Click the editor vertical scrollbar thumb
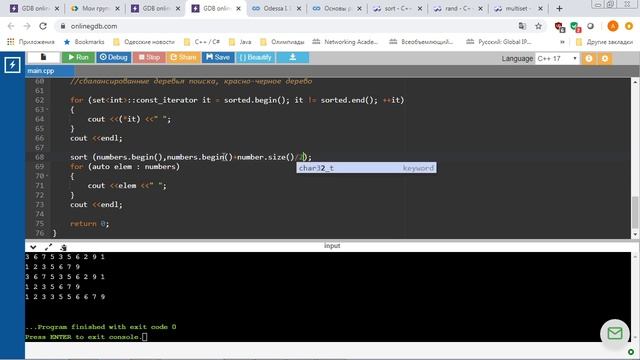Screen dimensions: 640x360 pos(635,212)
